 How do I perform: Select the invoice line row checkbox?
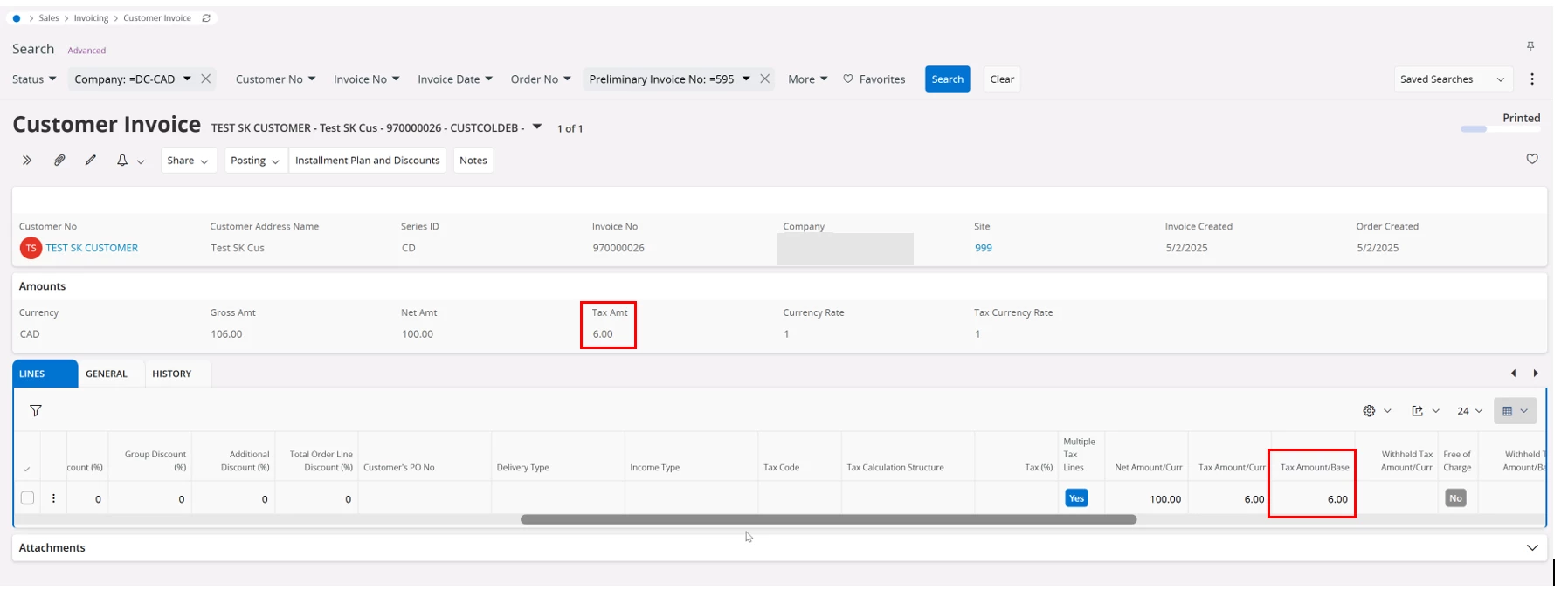click(x=28, y=498)
